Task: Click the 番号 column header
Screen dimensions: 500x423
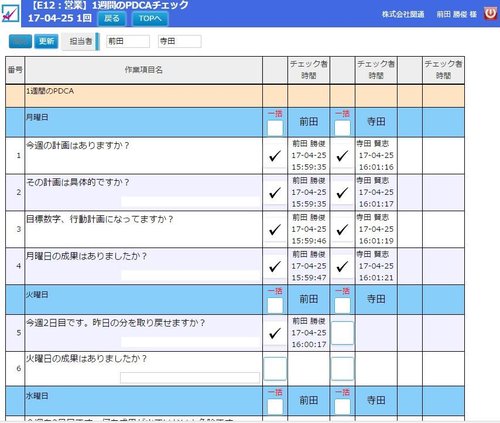Action: pyautogui.click(x=15, y=70)
